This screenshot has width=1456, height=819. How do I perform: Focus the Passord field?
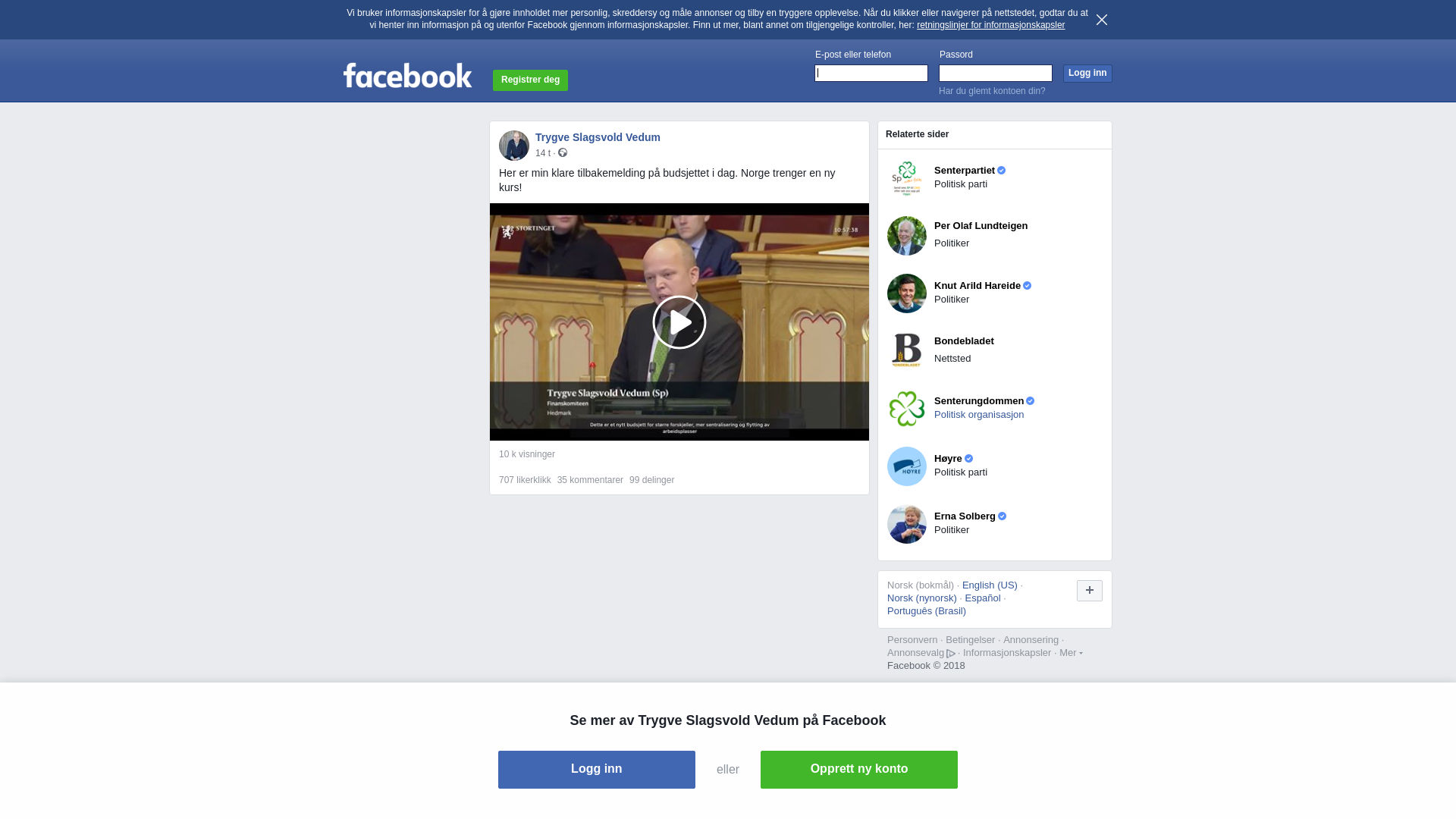click(996, 73)
